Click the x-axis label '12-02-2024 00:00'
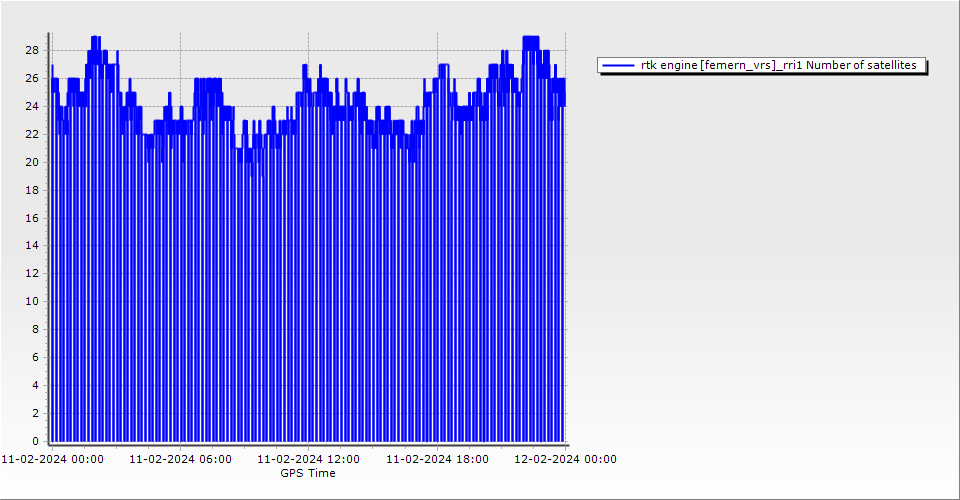960x500 pixels. coord(565,460)
